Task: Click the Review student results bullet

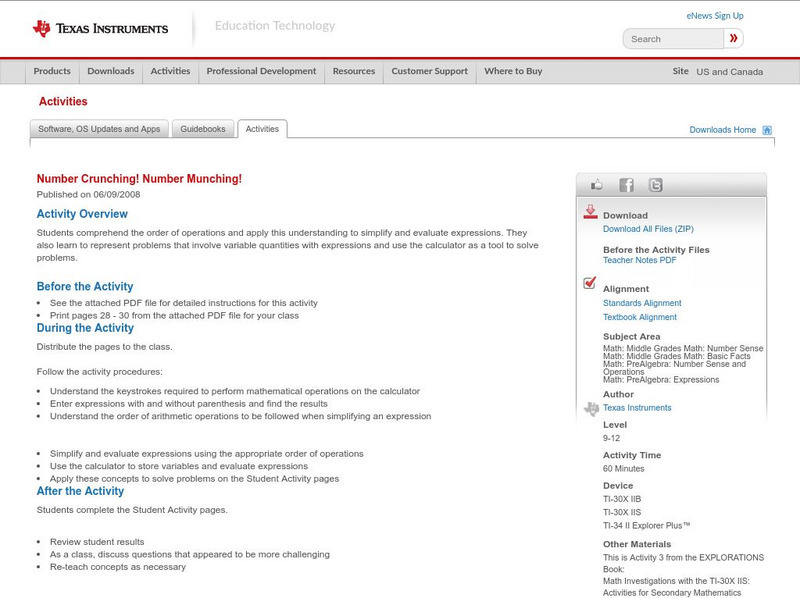Action: pyautogui.click(x=97, y=542)
